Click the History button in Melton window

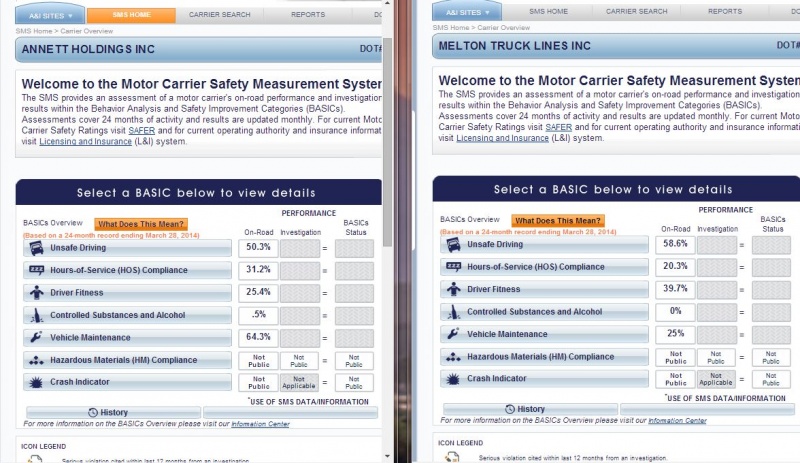tap(530, 409)
